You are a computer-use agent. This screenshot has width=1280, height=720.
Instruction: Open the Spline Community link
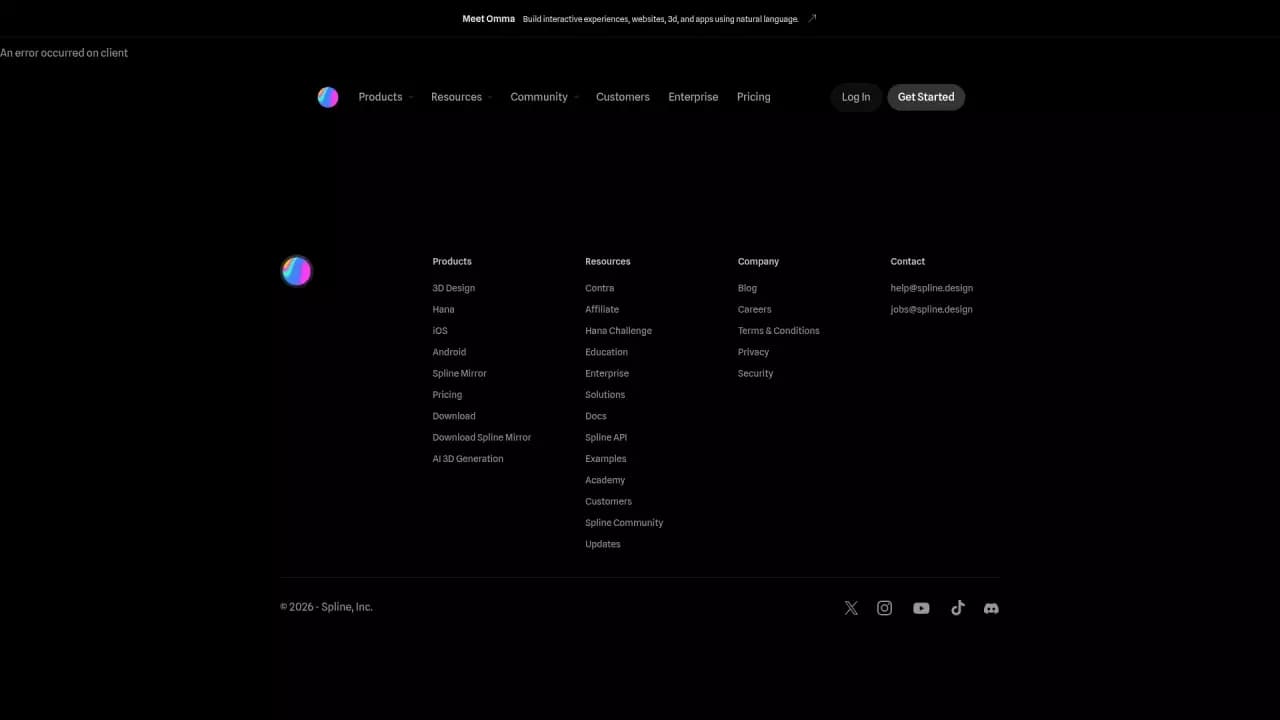[624, 523]
